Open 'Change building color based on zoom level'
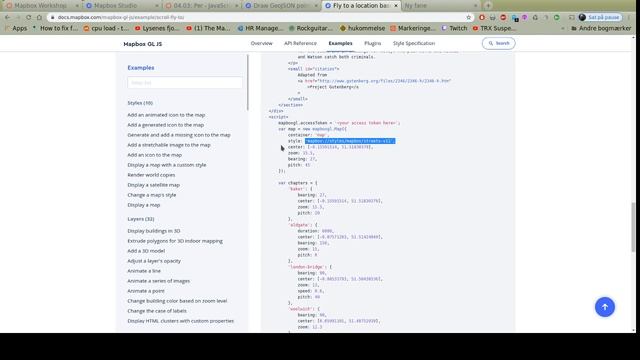The width and height of the screenshot is (640, 360). tap(177, 301)
